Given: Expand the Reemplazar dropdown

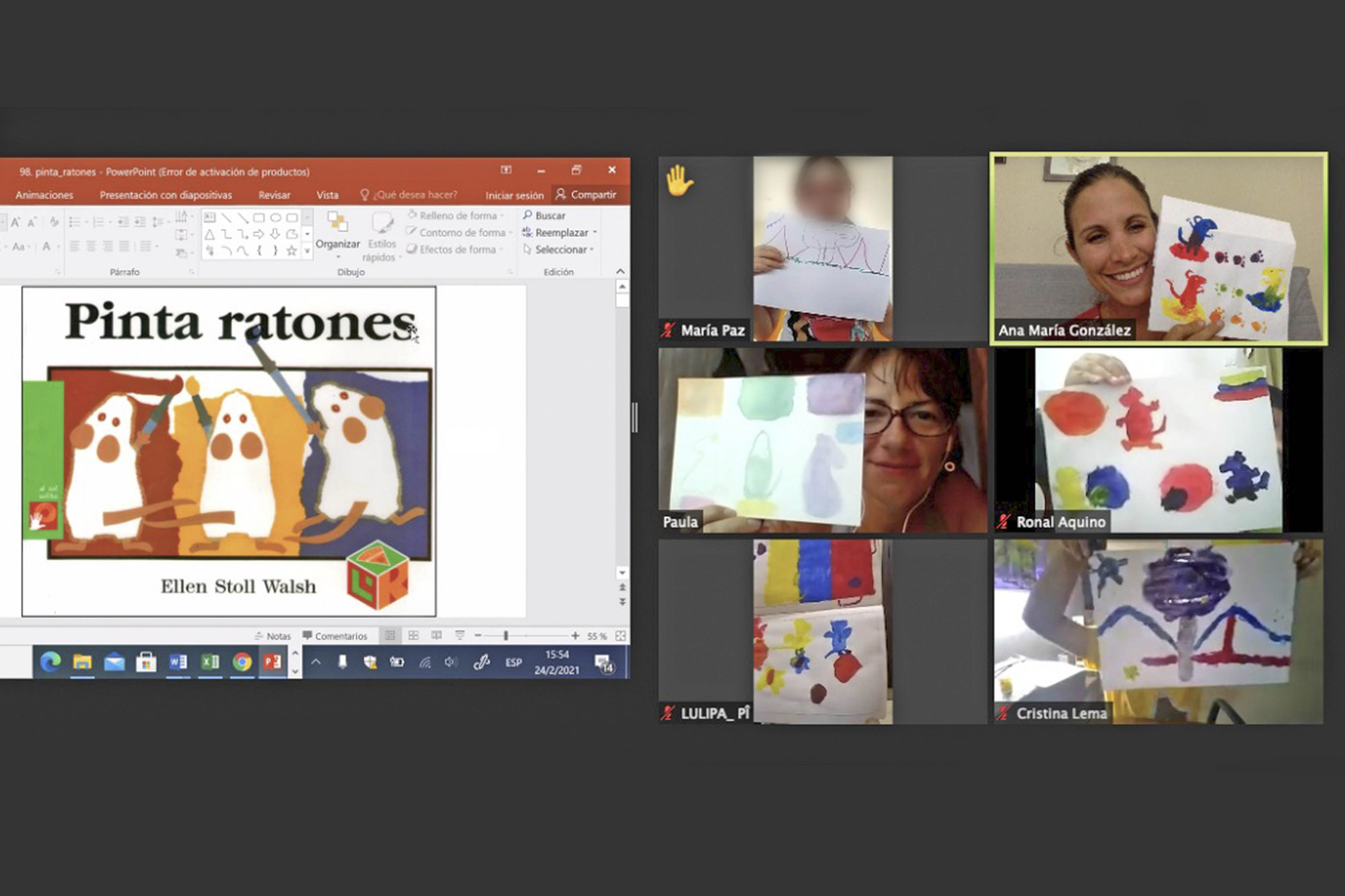Looking at the screenshot, I should tap(595, 233).
